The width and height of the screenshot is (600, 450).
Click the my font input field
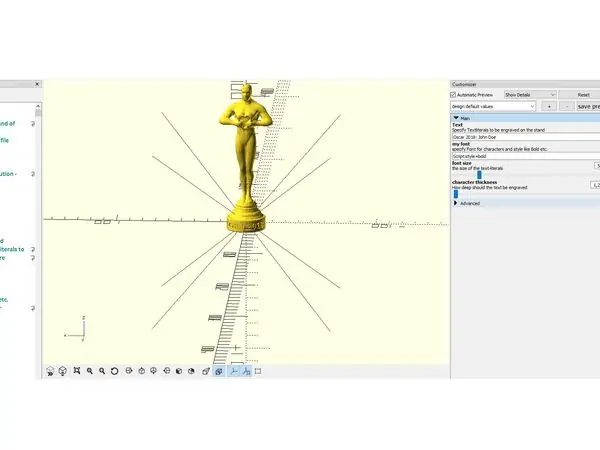pos(526,156)
